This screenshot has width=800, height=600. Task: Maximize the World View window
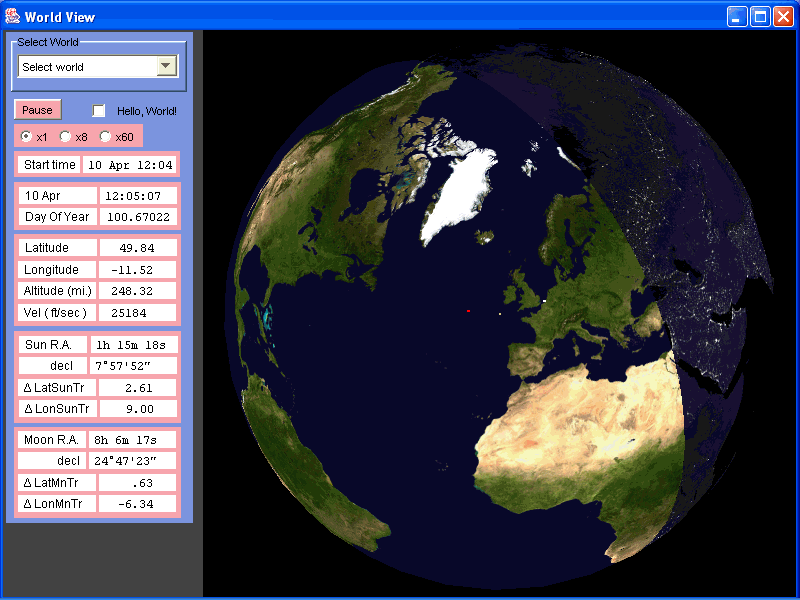(x=759, y=16)
